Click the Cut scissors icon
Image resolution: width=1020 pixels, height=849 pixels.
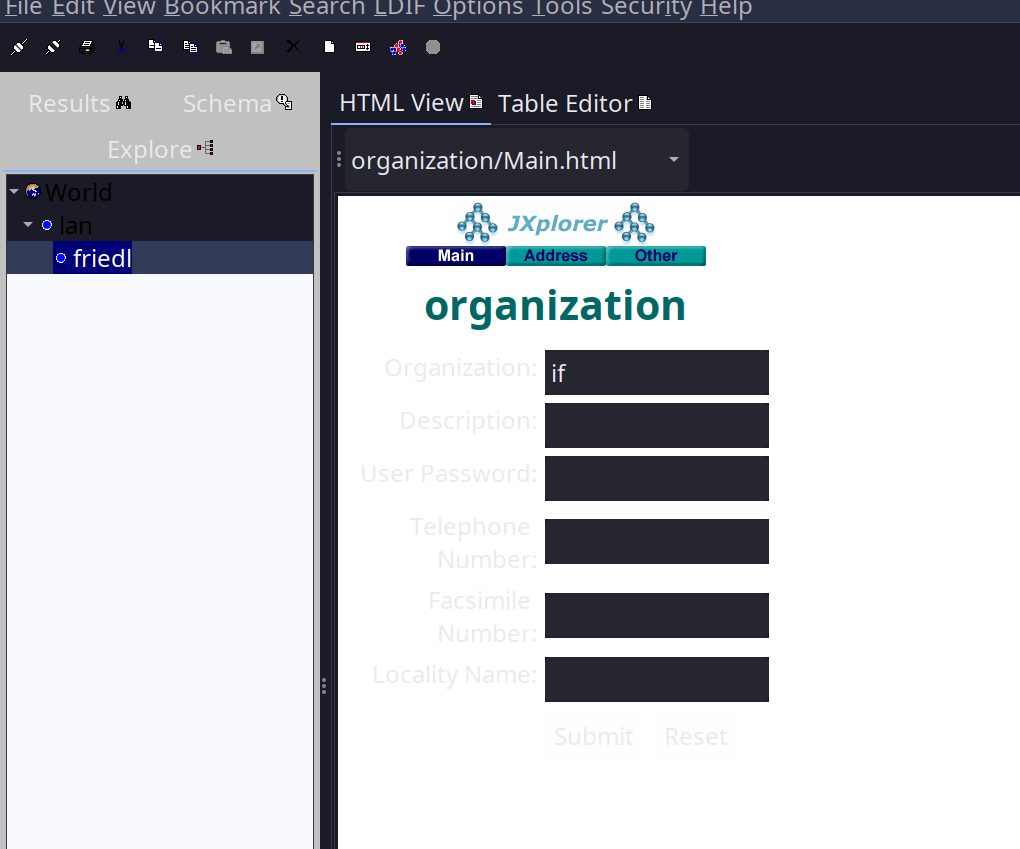[x=121, y=47]
